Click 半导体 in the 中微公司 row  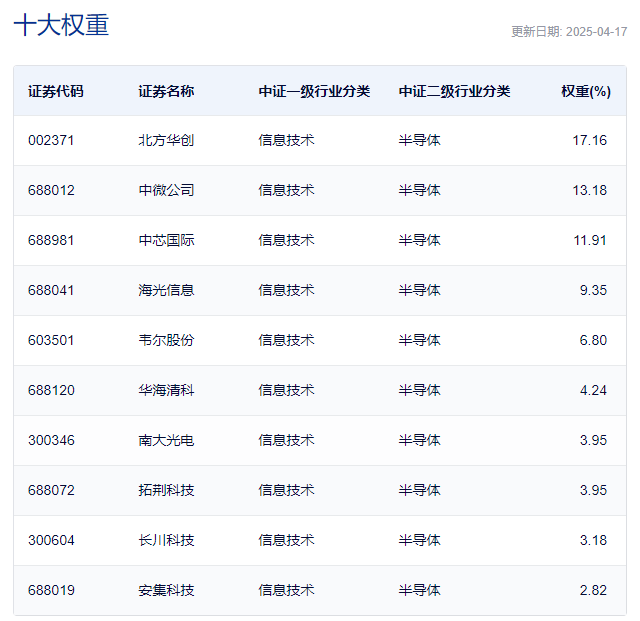[420, 190]
